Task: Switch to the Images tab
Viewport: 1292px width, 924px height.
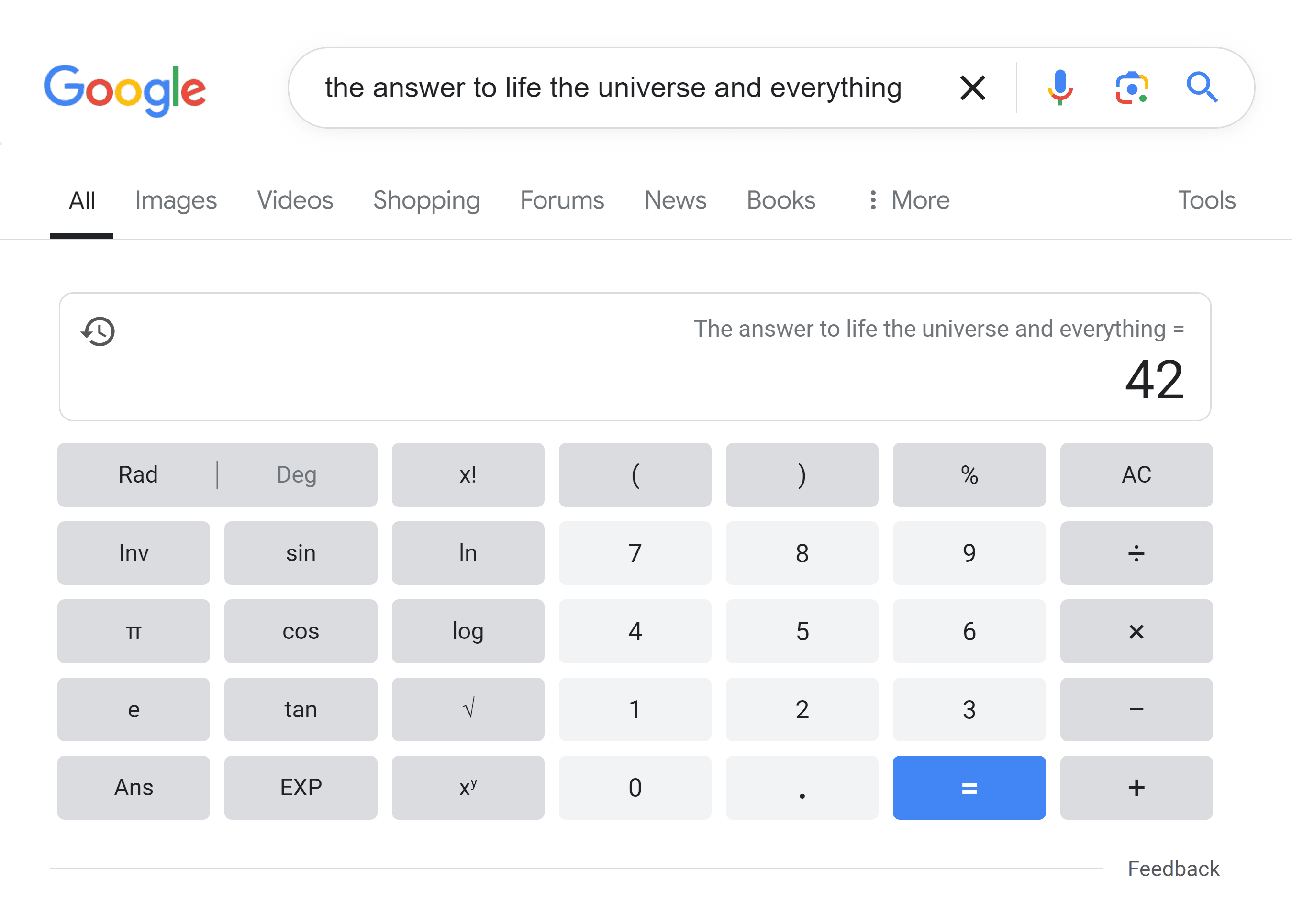Action: pyautogui.click(x=175, y=200)
